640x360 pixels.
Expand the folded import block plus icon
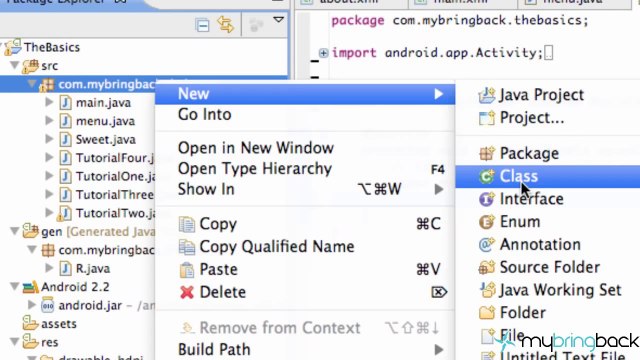pyautogui.click(x=323, y=53)
